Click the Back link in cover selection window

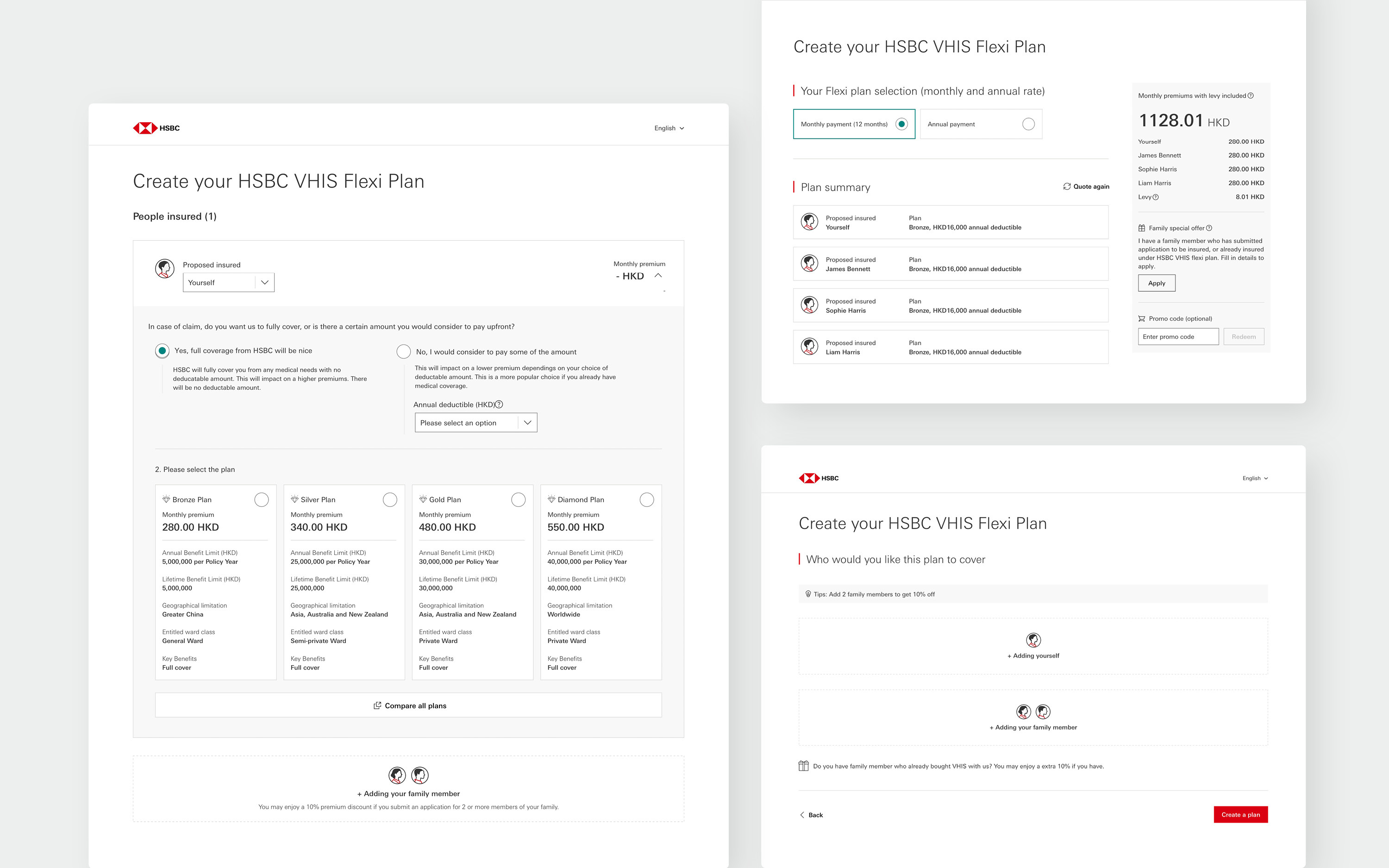[812, 815]
